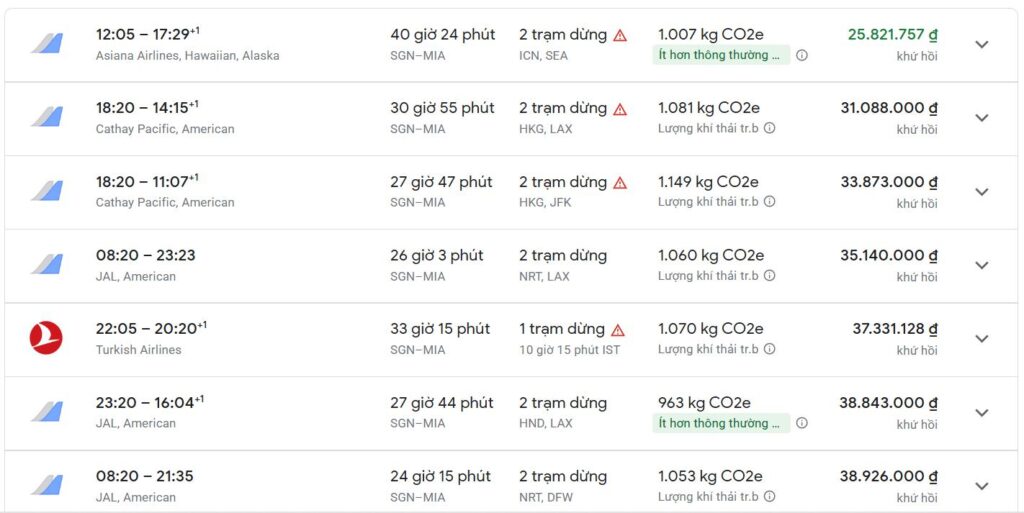The image size is (1024, 513).
Task: Click info icon under 1.149 kg CO2e
Action: tap(769, 202)
